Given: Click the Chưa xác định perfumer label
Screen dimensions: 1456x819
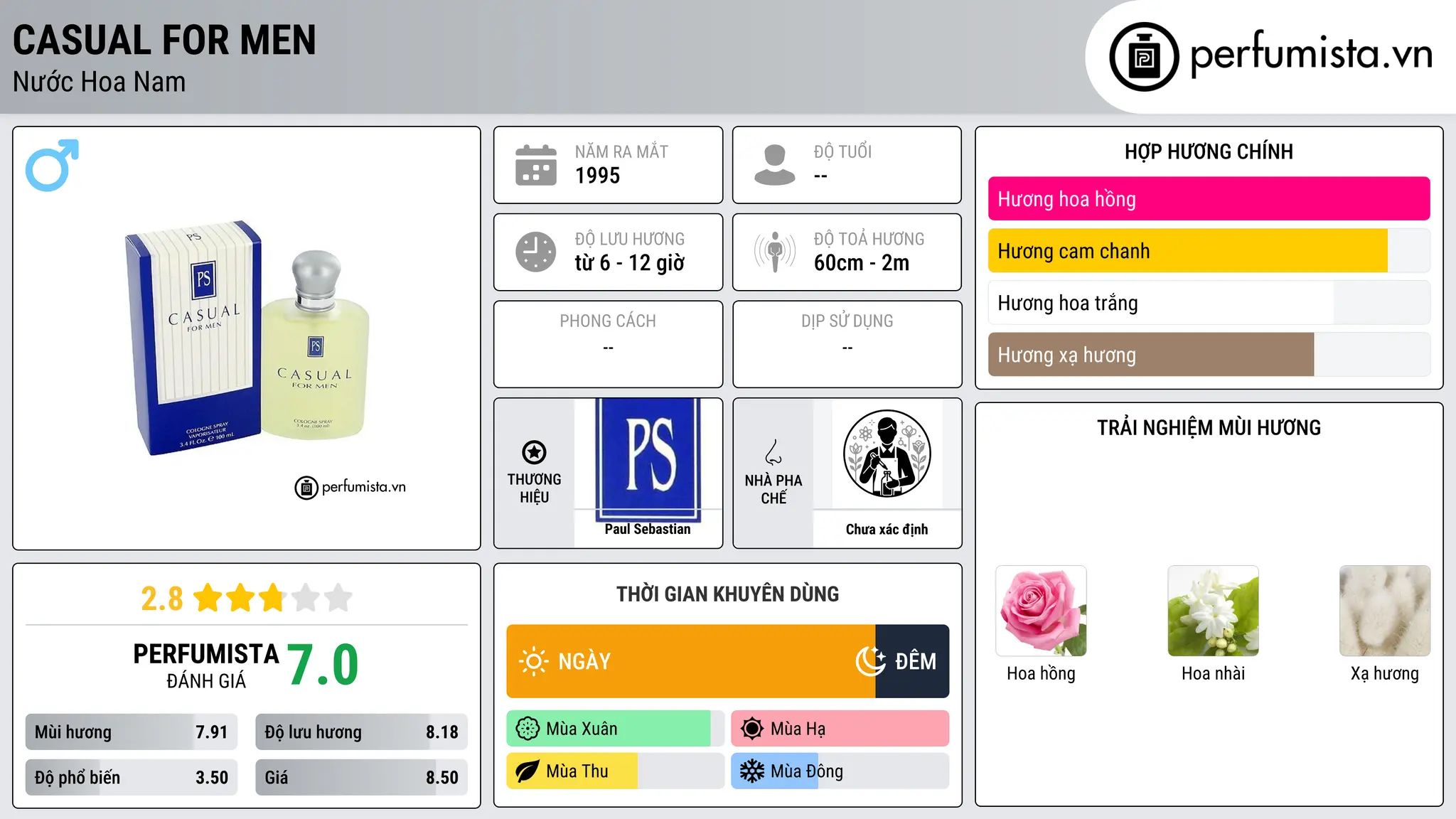Looking at the screenshot, I should [887, 529].
